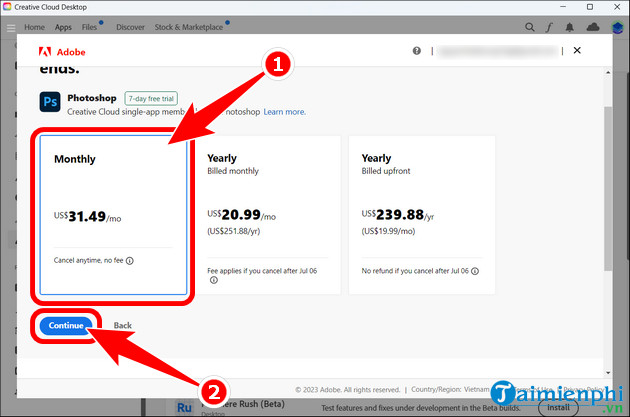Viewport: 630px width, 417px height.
Task: Click the search magnifier icon
Action: click(530, 27)
